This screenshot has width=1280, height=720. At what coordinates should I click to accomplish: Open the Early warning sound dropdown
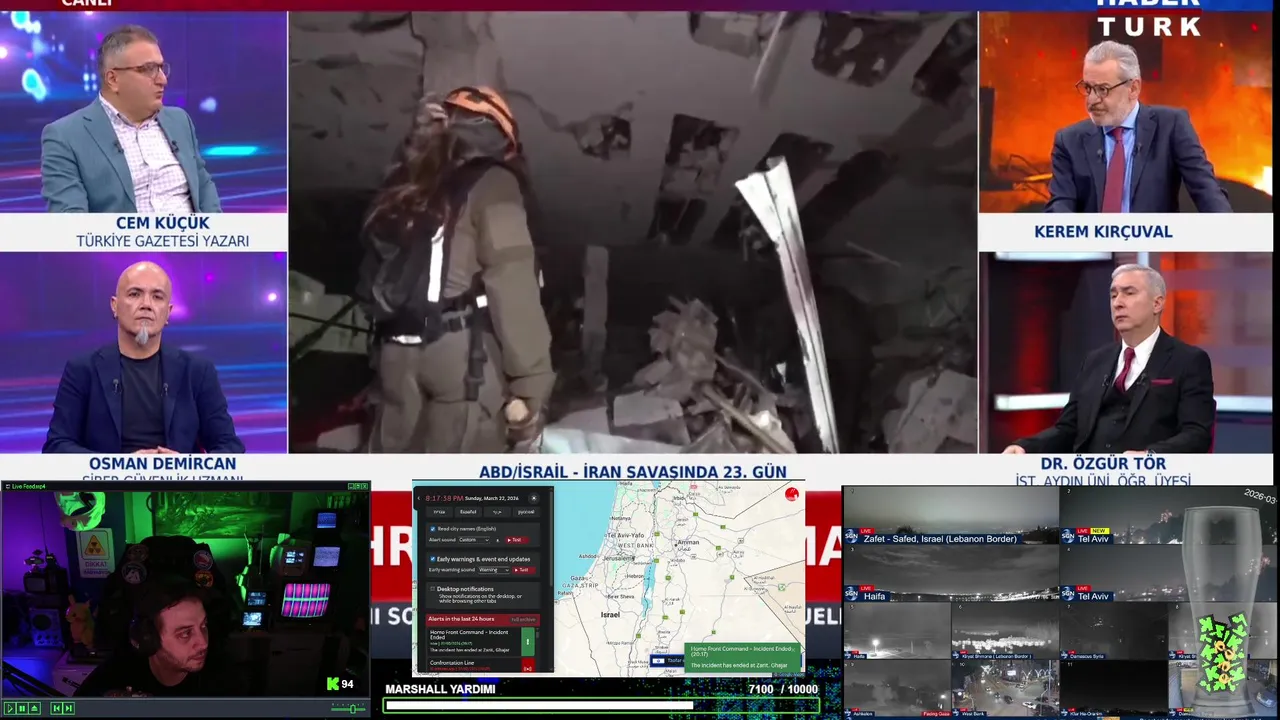tap(493, 570)
